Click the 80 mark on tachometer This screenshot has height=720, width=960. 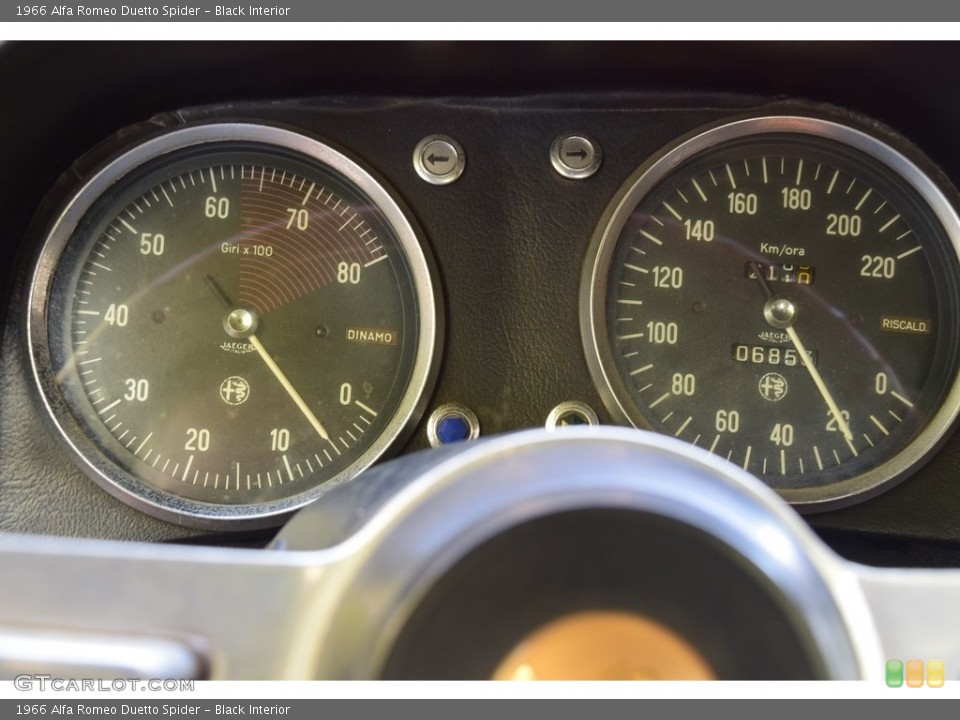coord(348,272)
